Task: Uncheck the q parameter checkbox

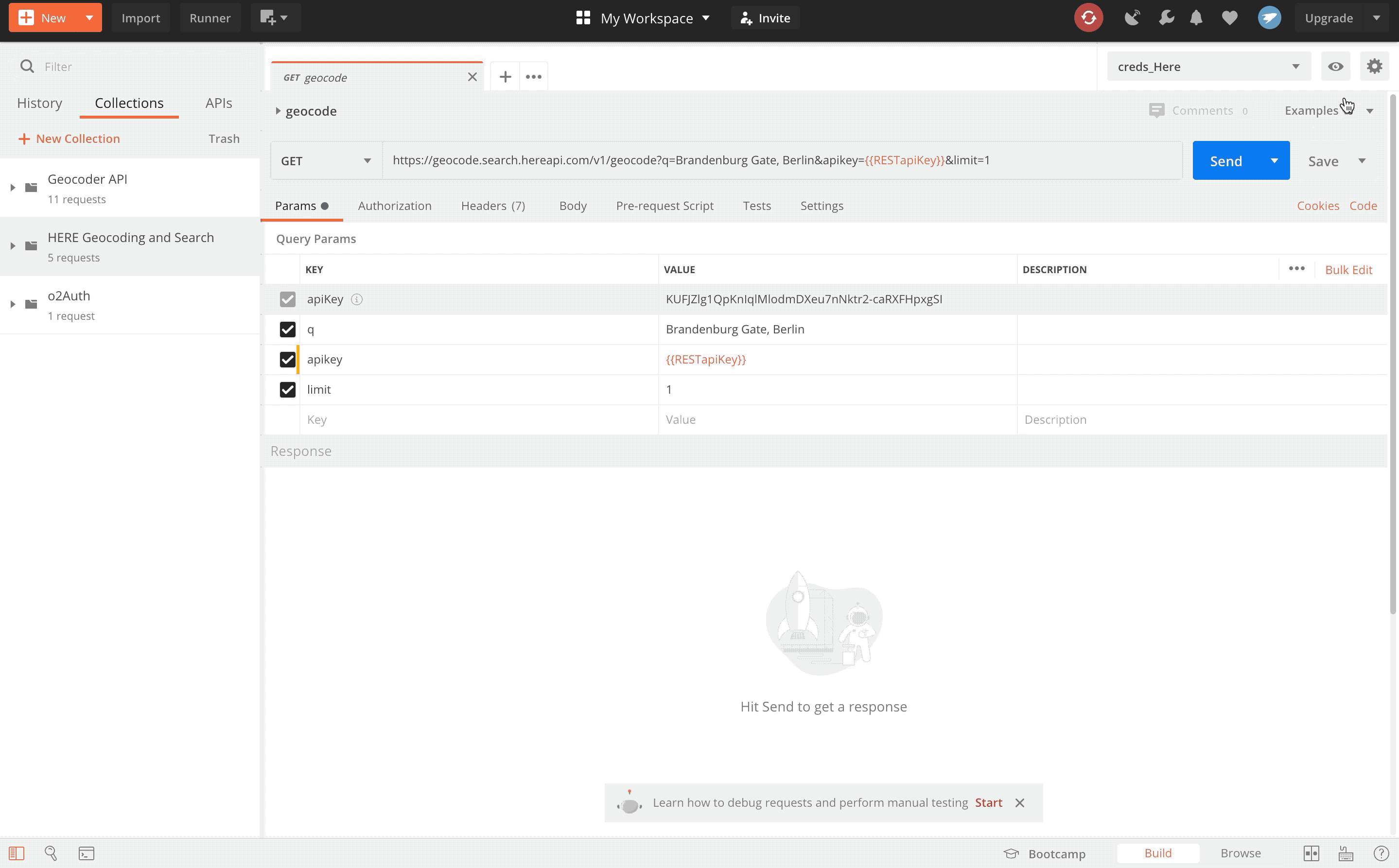Action: point(288,330)
